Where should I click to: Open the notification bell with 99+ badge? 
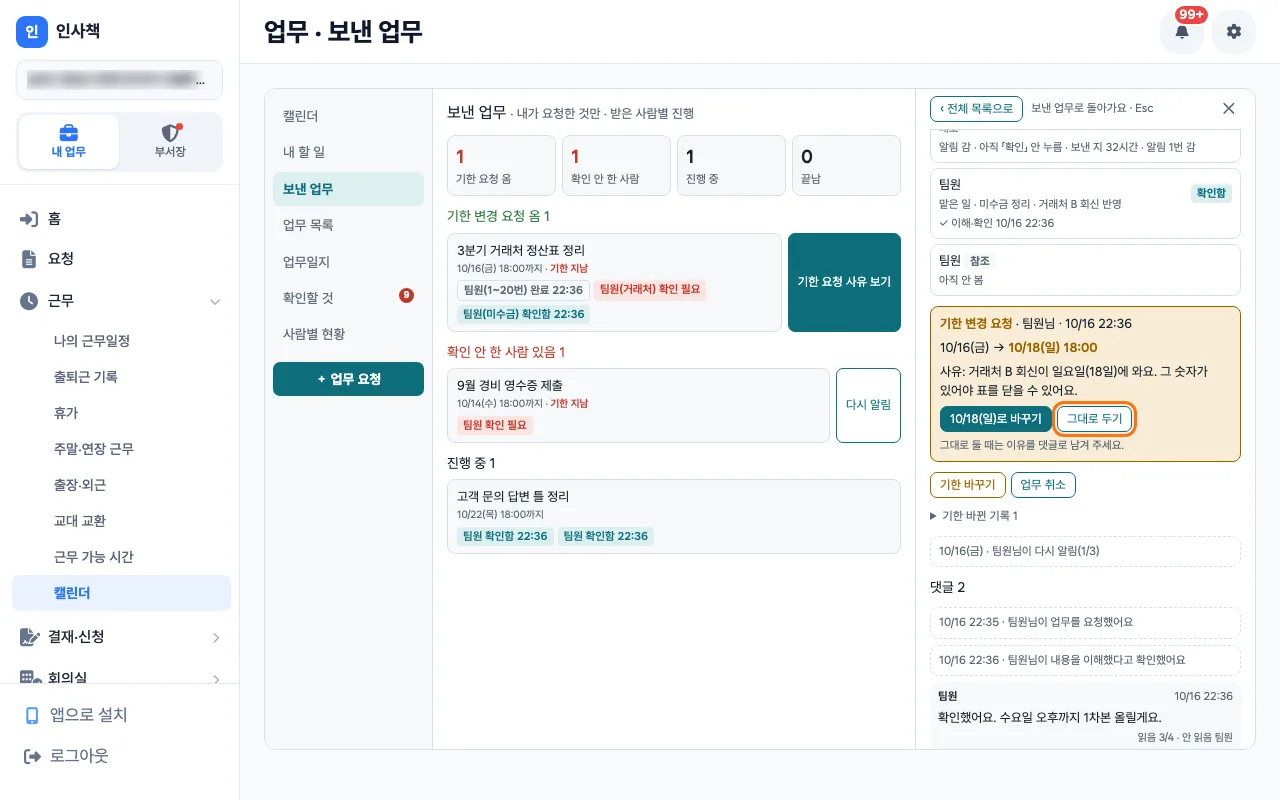[x=1182, y=32]
